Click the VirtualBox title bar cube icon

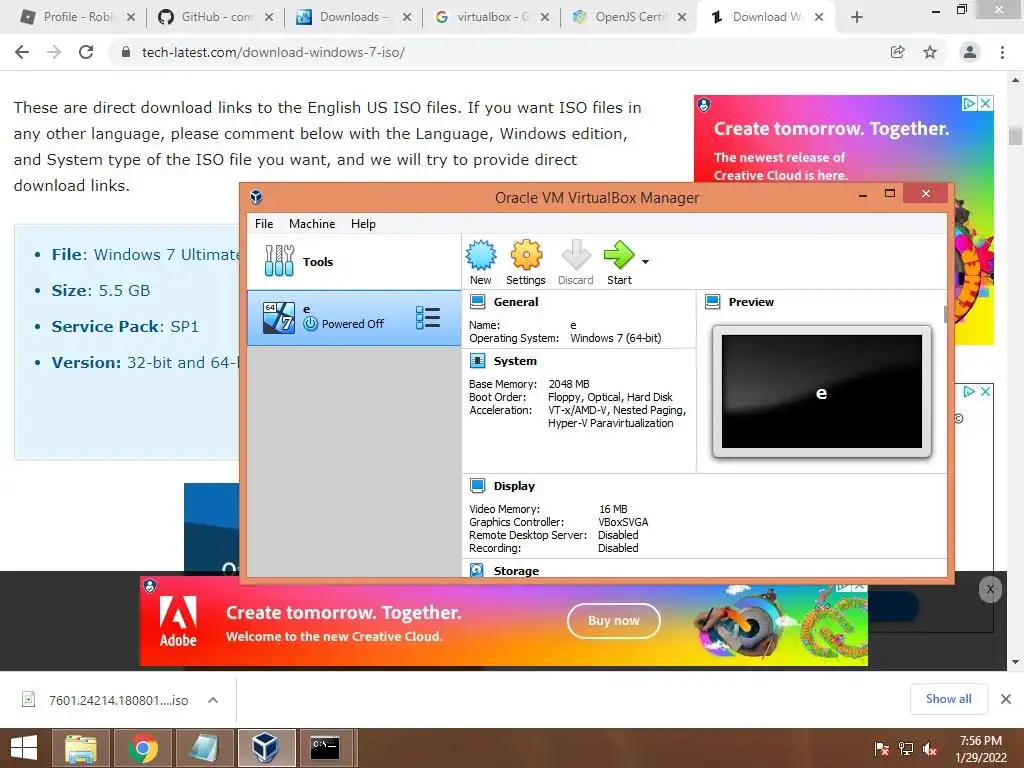256,197
